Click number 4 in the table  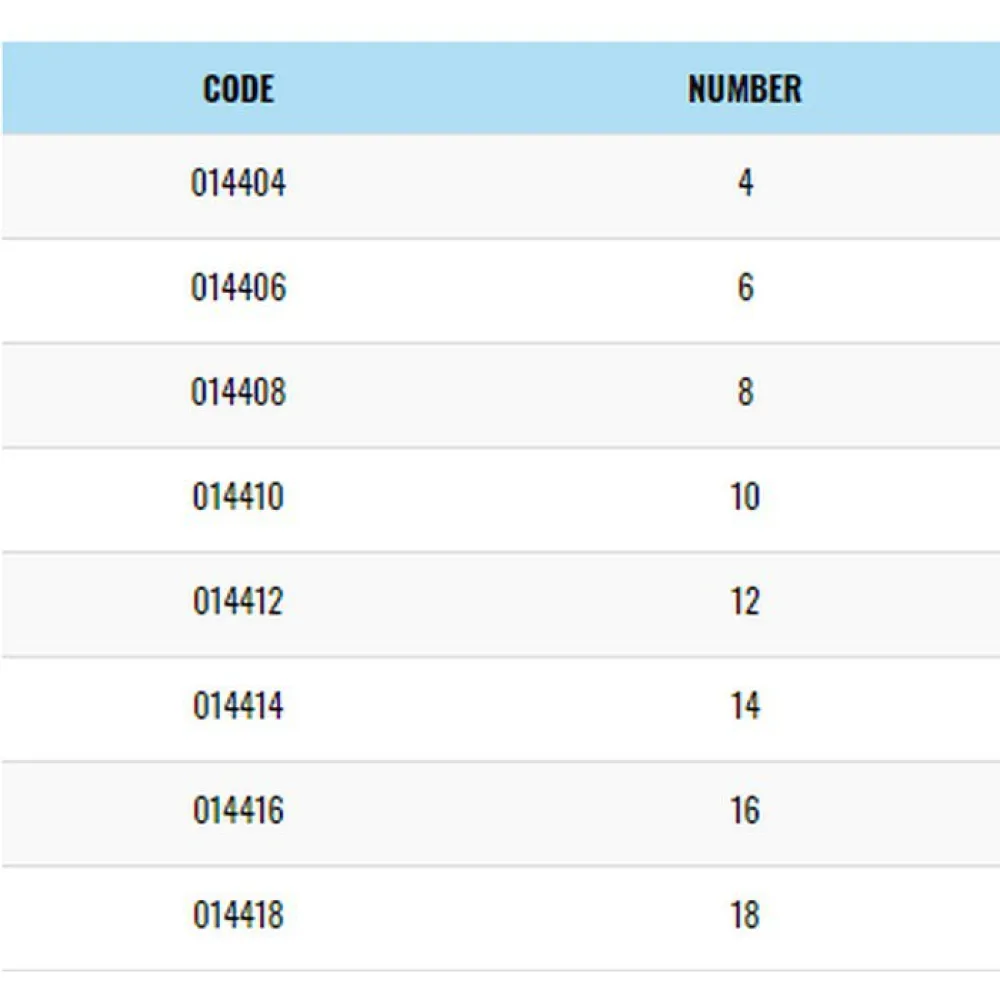[x=745, y=184]
